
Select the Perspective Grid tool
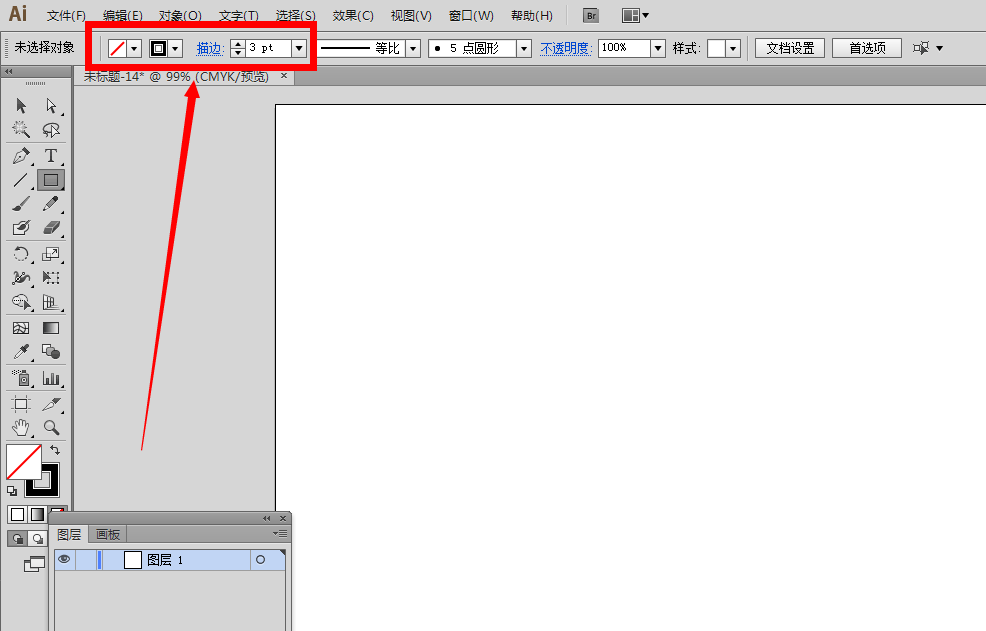coord(51,302)
